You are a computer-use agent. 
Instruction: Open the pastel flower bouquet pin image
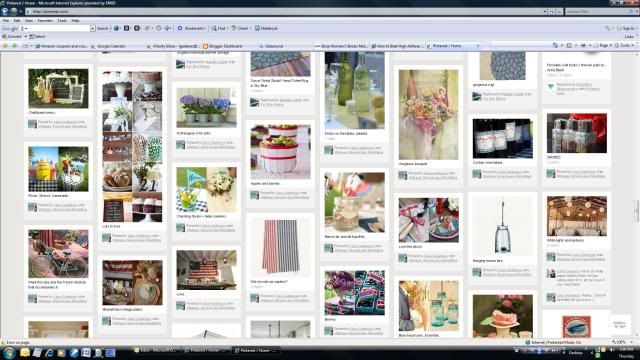tap(429, 115)
